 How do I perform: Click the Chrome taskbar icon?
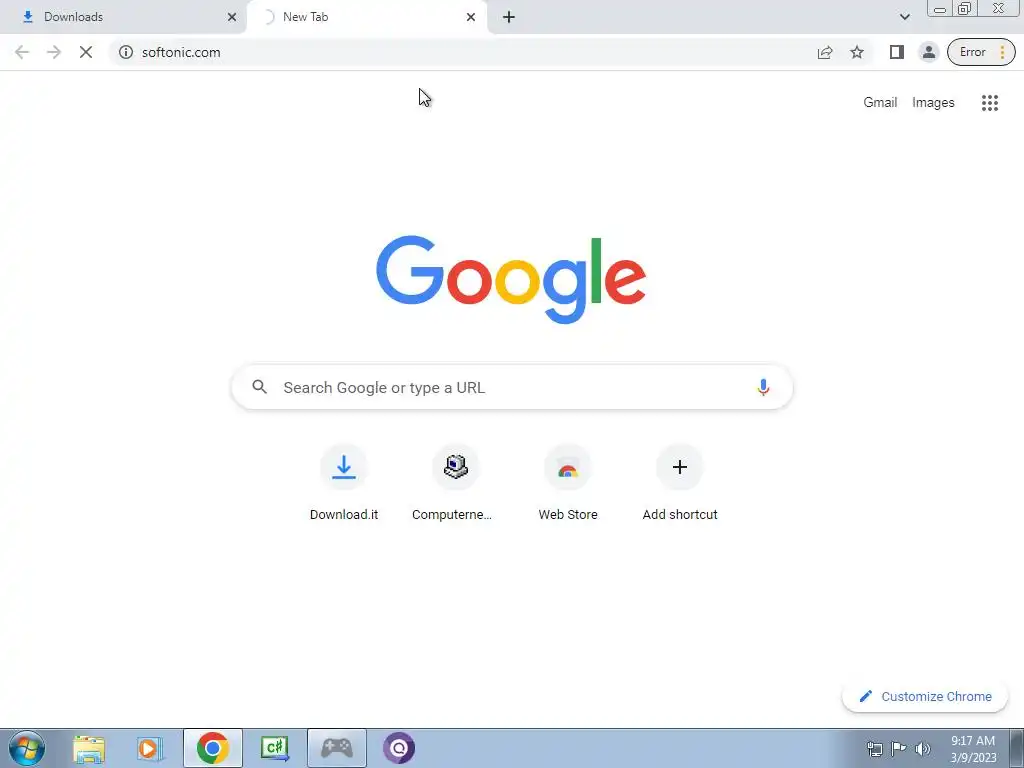[212, 748]
